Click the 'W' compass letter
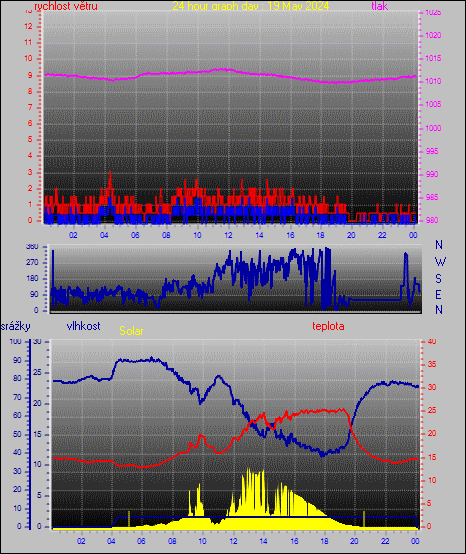466x554 pixels. click(440, 262)
